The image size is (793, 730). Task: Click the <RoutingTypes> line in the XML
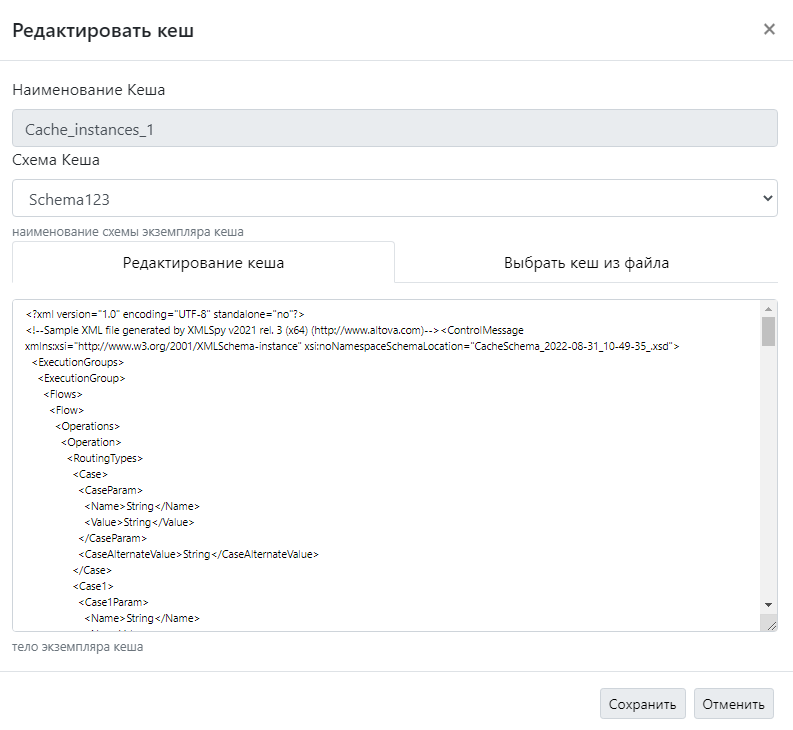coord(106,458)
